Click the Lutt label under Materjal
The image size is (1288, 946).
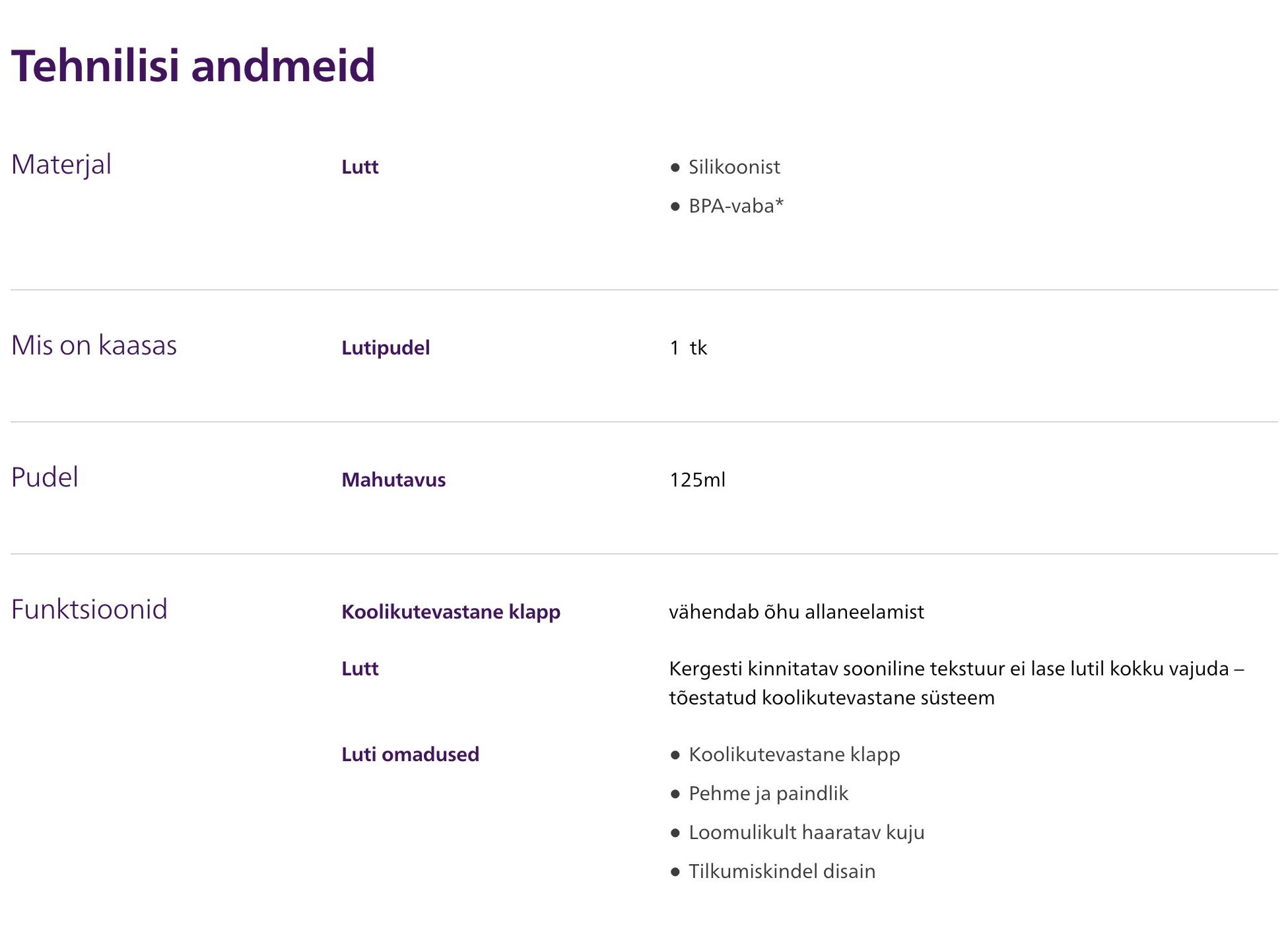click(x=360, y=167)
